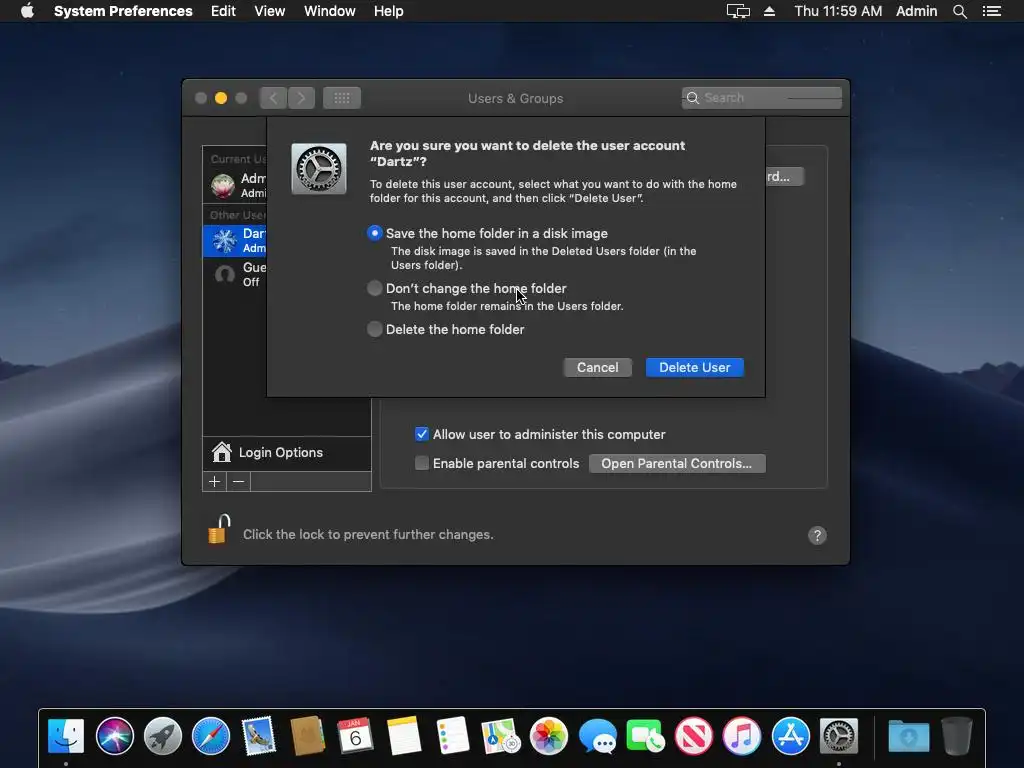
Task: Select the Guest User row
Action: (235, 274)
